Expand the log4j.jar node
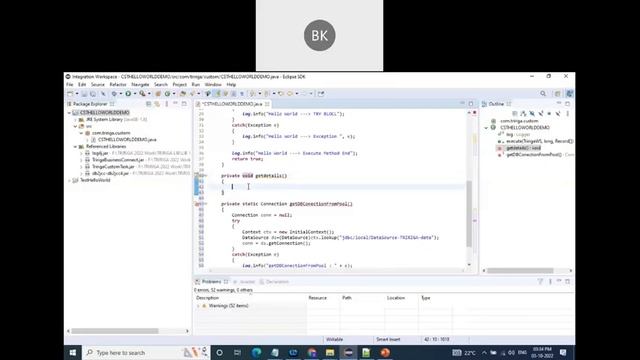The height and width of the screenshot is (360, 640). [x=81, y=153]
